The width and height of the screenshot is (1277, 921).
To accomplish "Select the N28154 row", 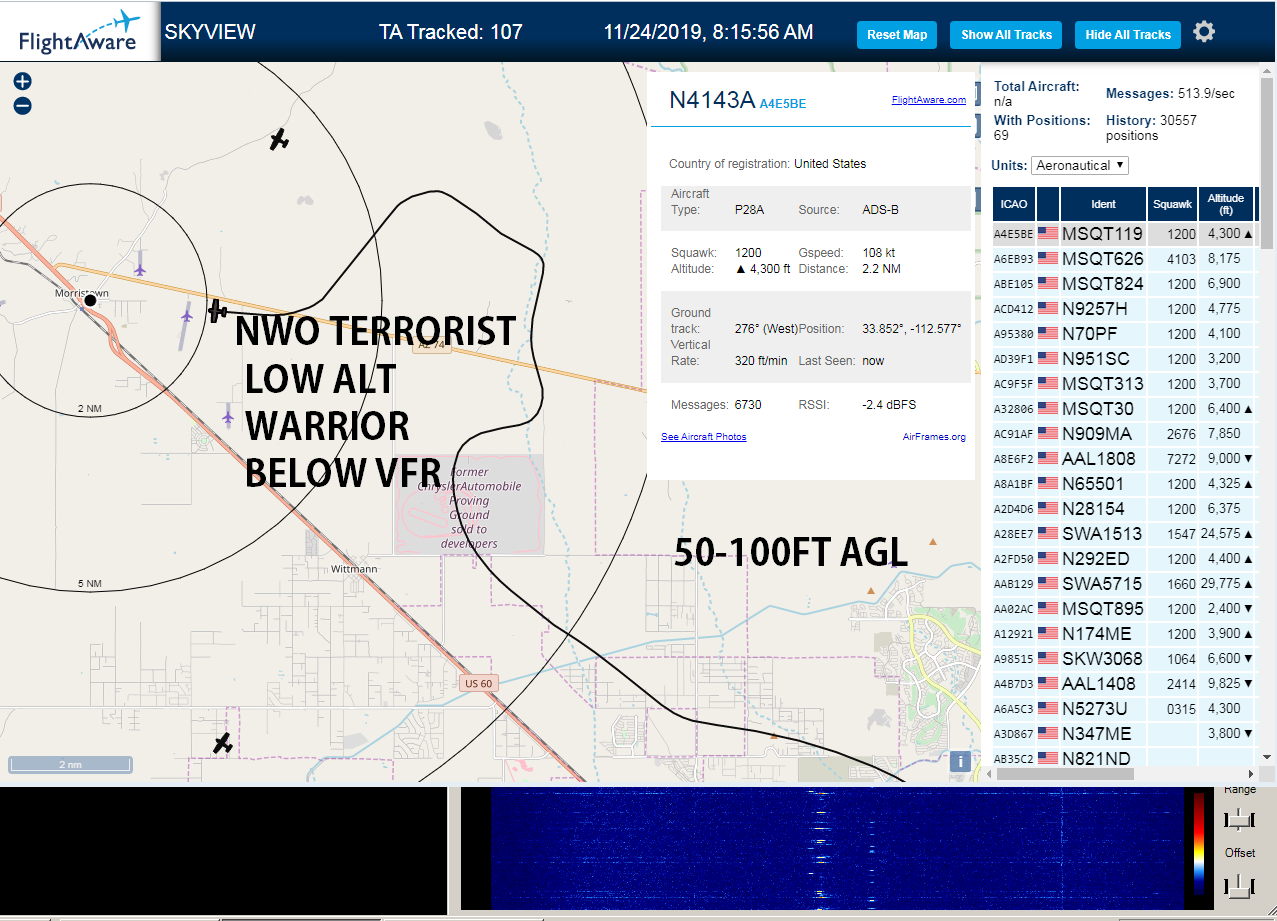I will (1124, 509).
